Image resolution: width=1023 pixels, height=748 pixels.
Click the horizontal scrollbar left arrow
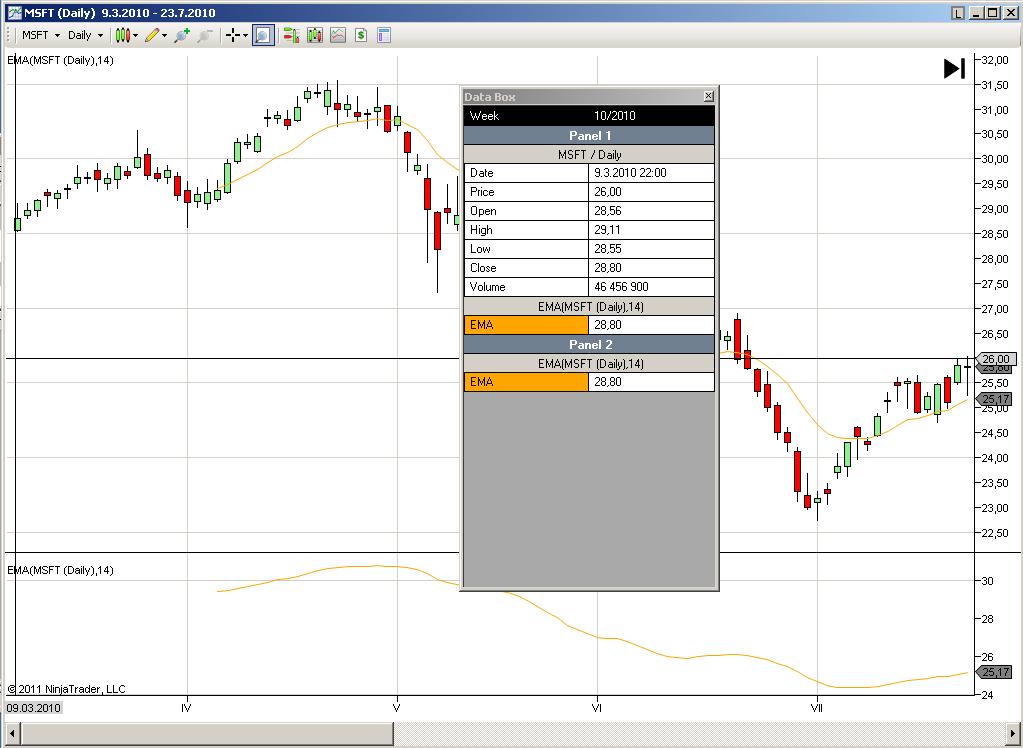coord(11,734)
